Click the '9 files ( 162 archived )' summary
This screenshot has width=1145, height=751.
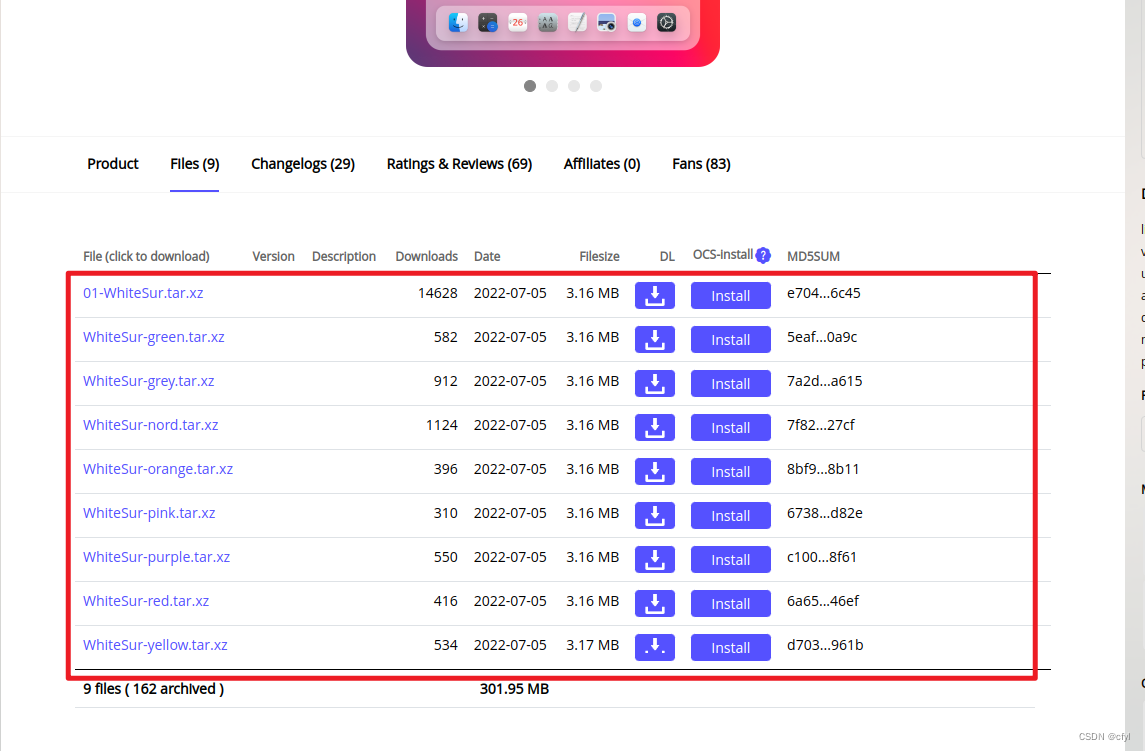(153, 689)
